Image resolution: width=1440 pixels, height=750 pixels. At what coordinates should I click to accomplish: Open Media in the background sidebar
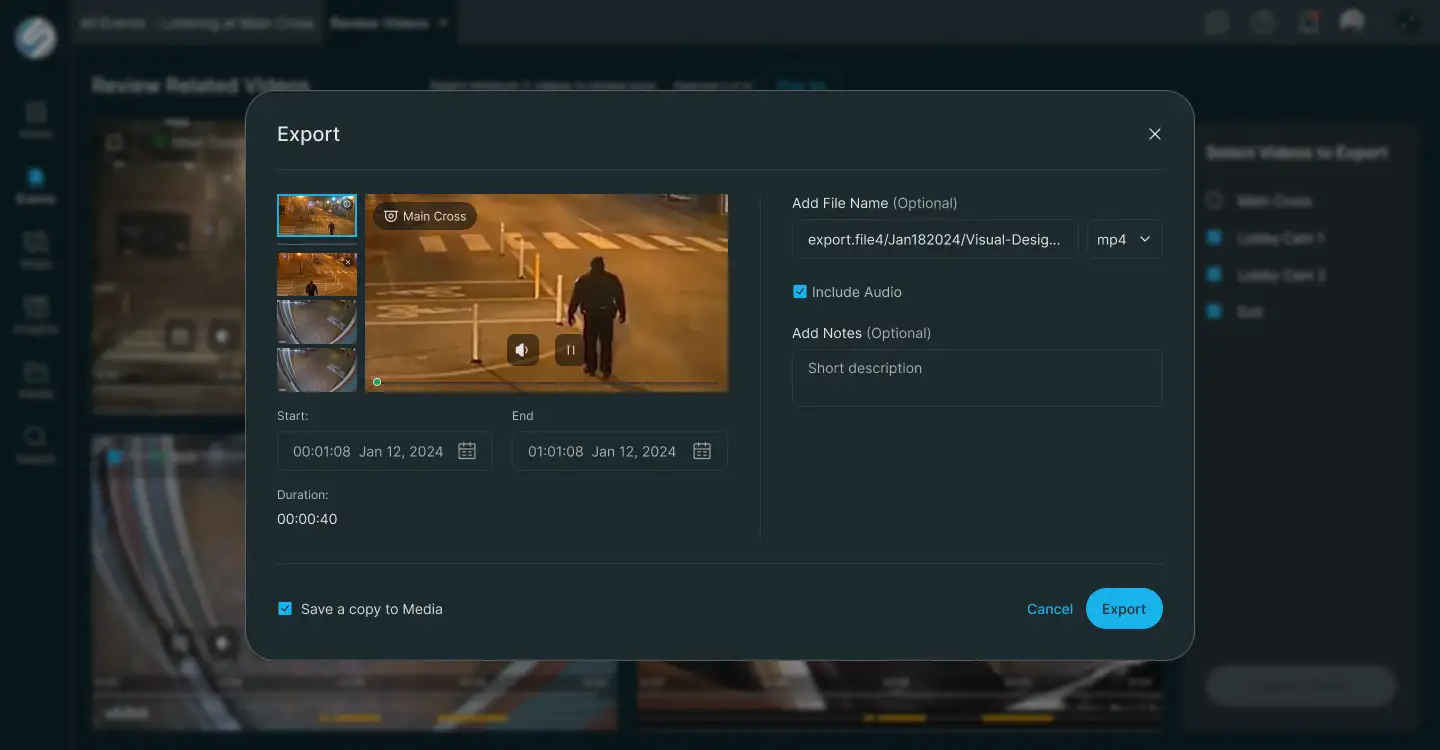click(x=35, y=380)
